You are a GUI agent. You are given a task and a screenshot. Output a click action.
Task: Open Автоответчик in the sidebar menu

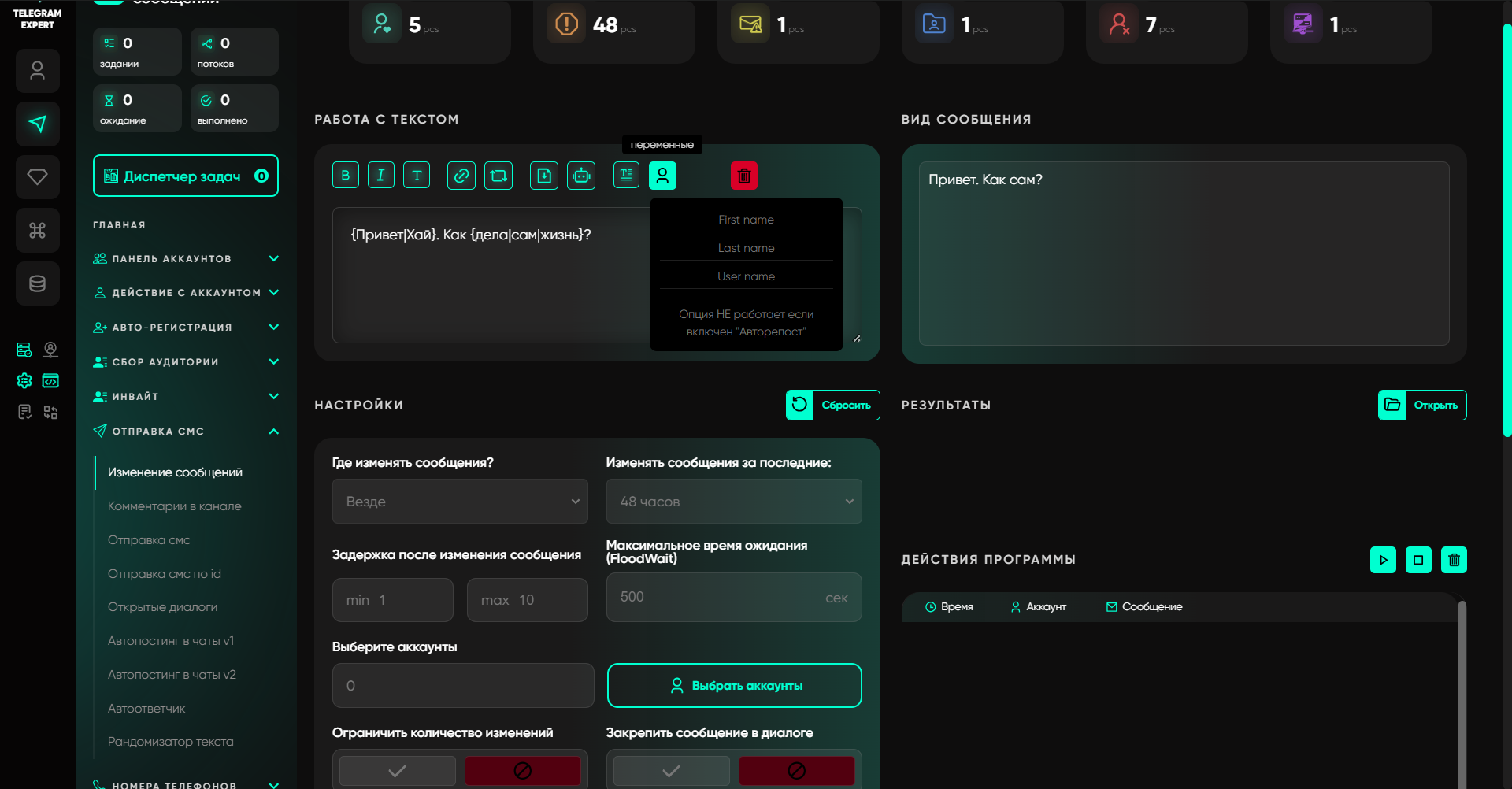(x=146, y=709)
